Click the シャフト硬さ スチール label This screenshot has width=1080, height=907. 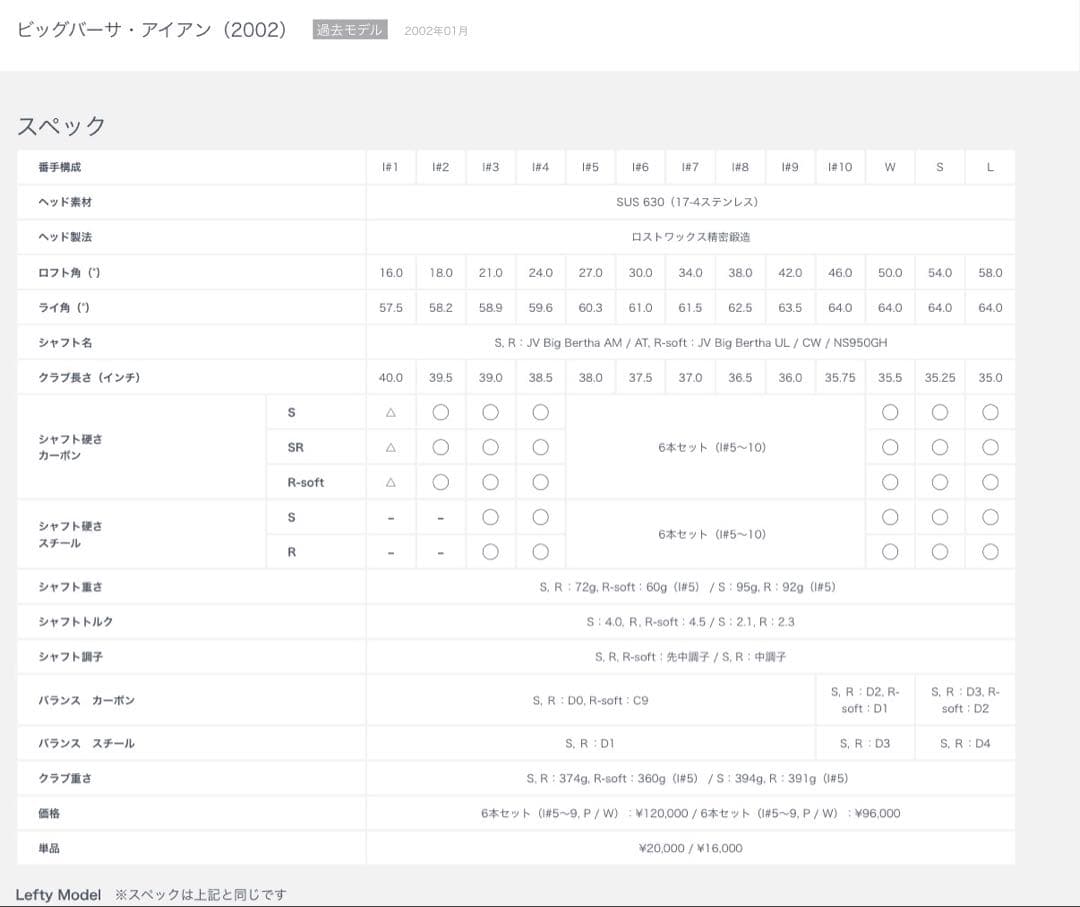[x=70, y=534]
